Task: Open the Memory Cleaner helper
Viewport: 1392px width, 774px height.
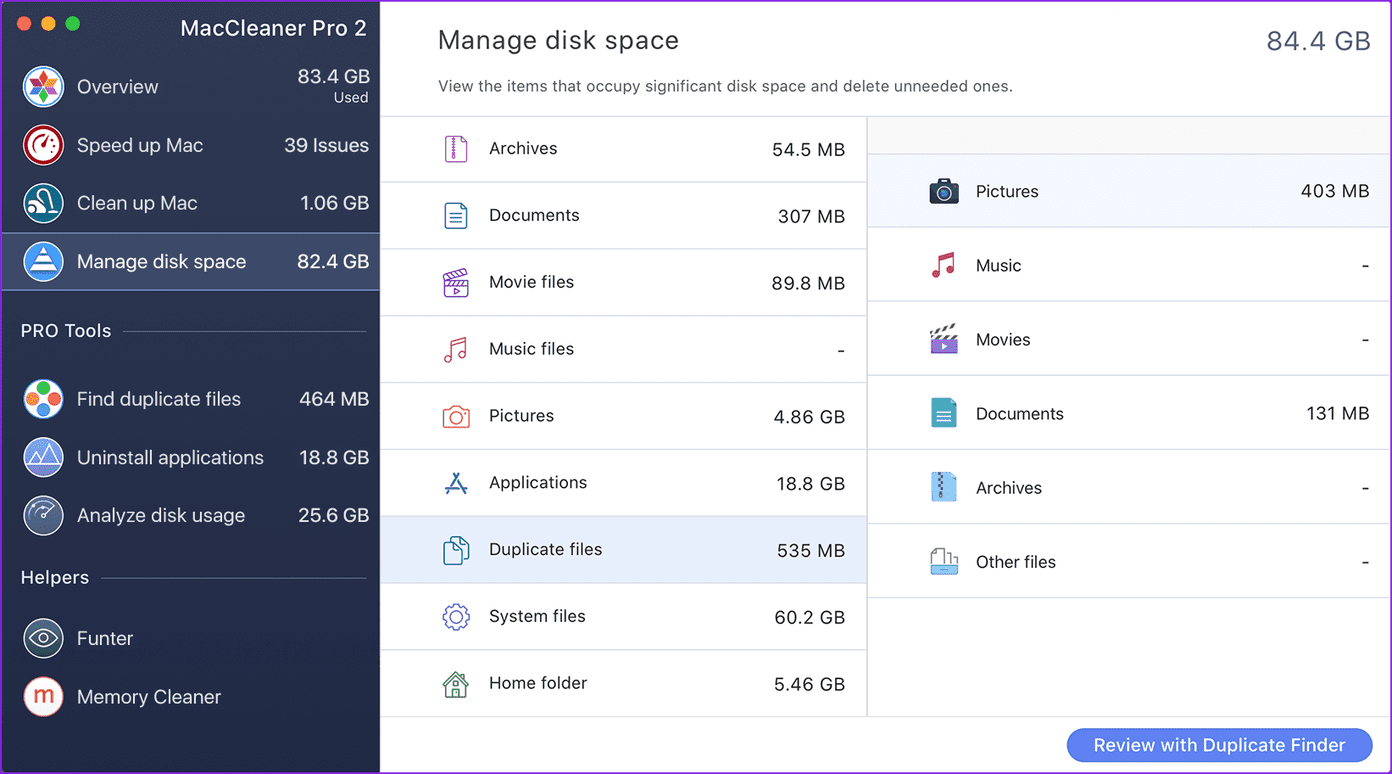Action: click(x=191, y=697)
